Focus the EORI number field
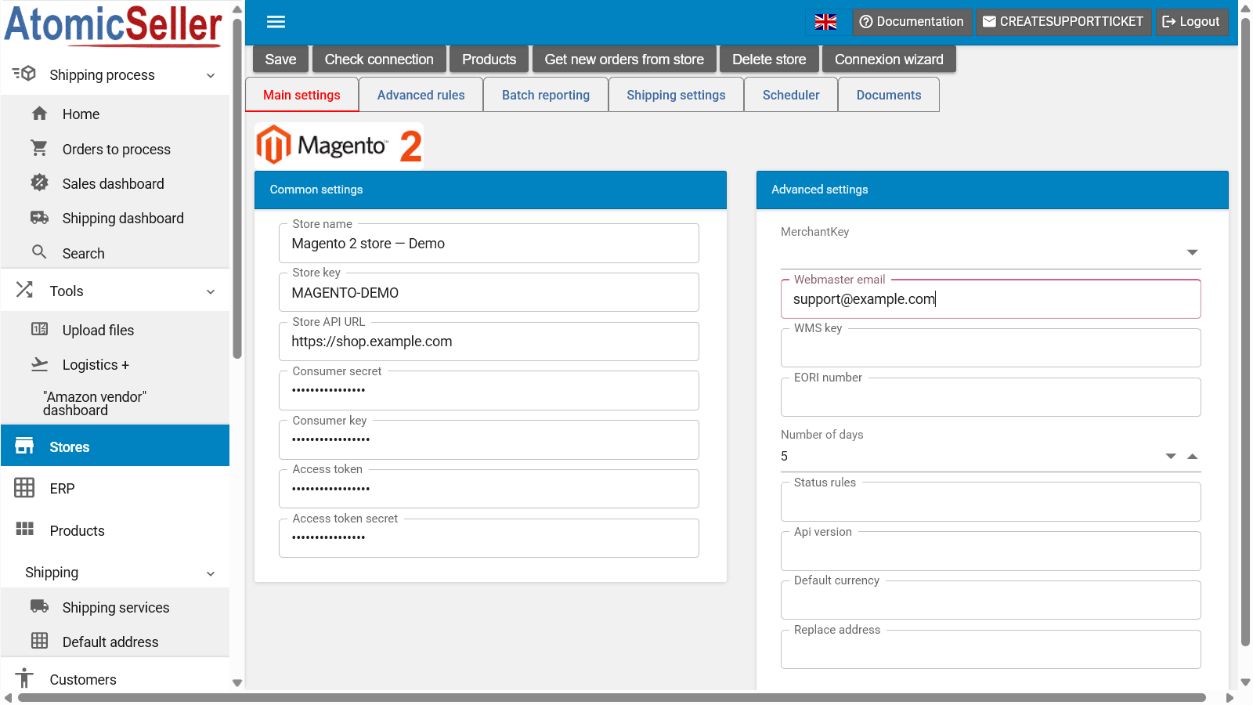 click(x=991, y=397)
